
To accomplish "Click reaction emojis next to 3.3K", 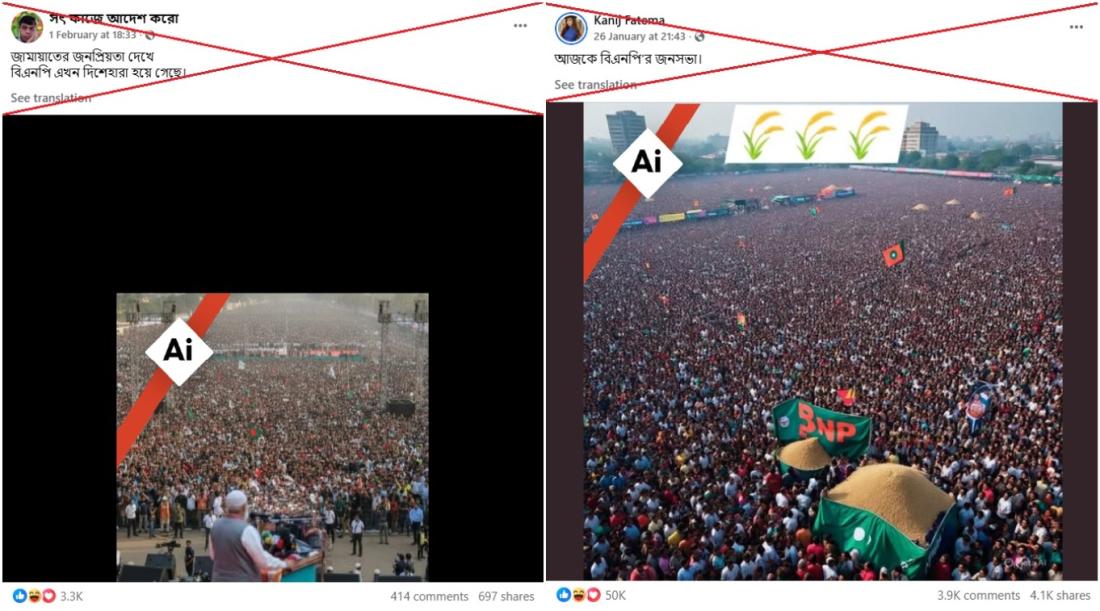I will point(34,596).
